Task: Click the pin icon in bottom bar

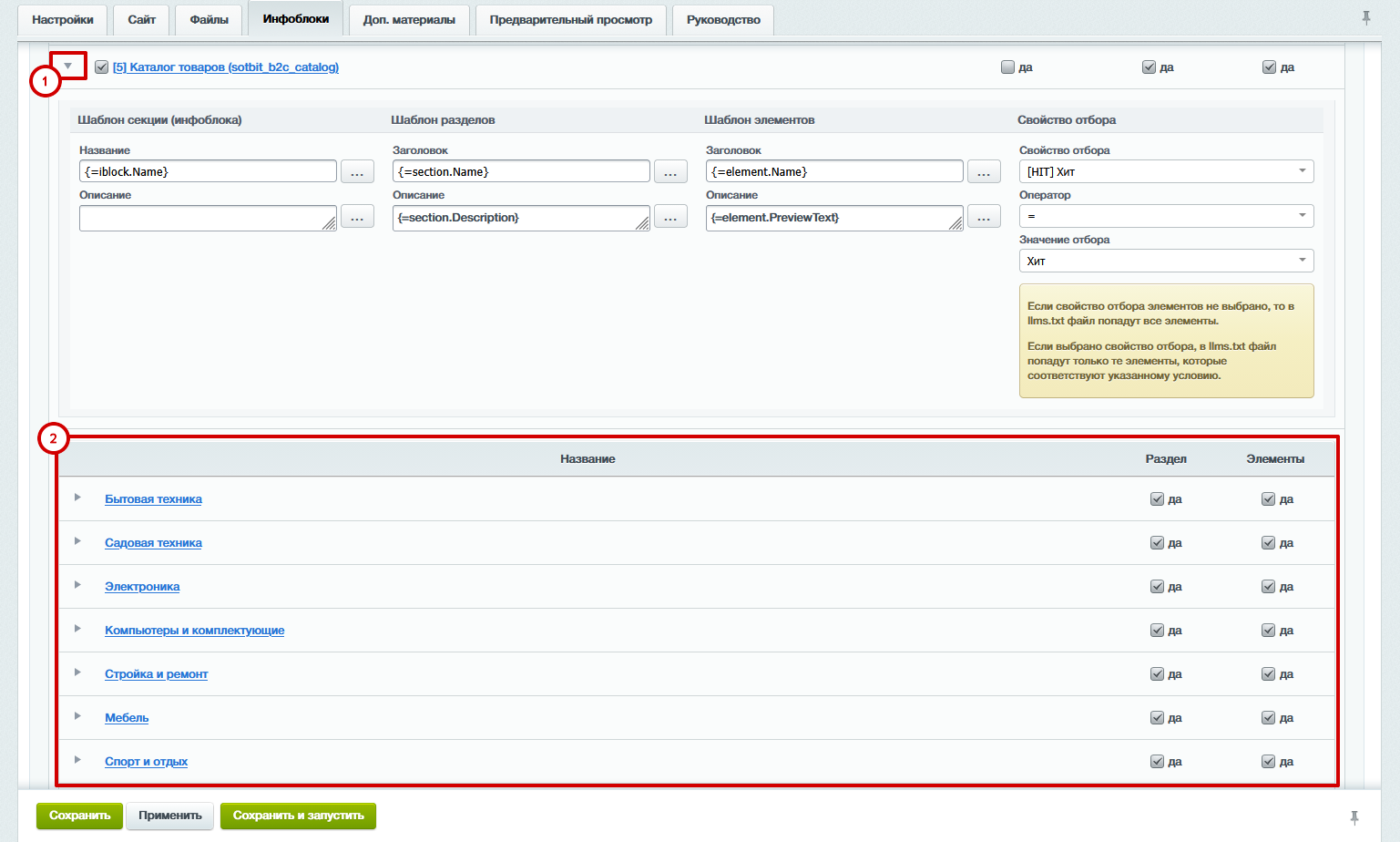Action: click(x=1354, y=817)
